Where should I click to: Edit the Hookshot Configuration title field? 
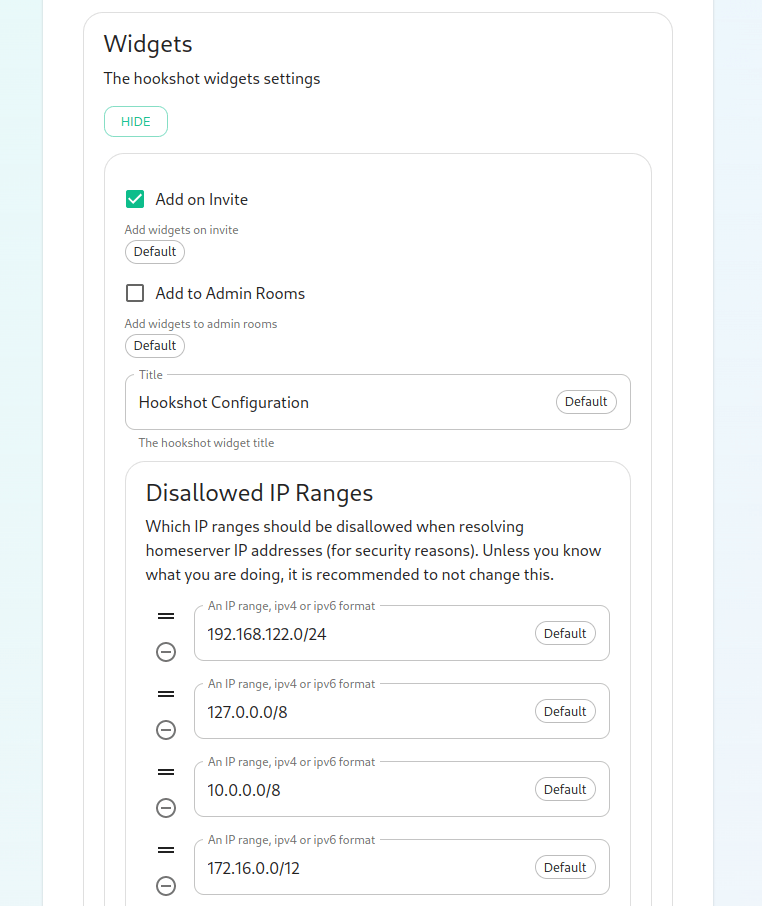340,403
